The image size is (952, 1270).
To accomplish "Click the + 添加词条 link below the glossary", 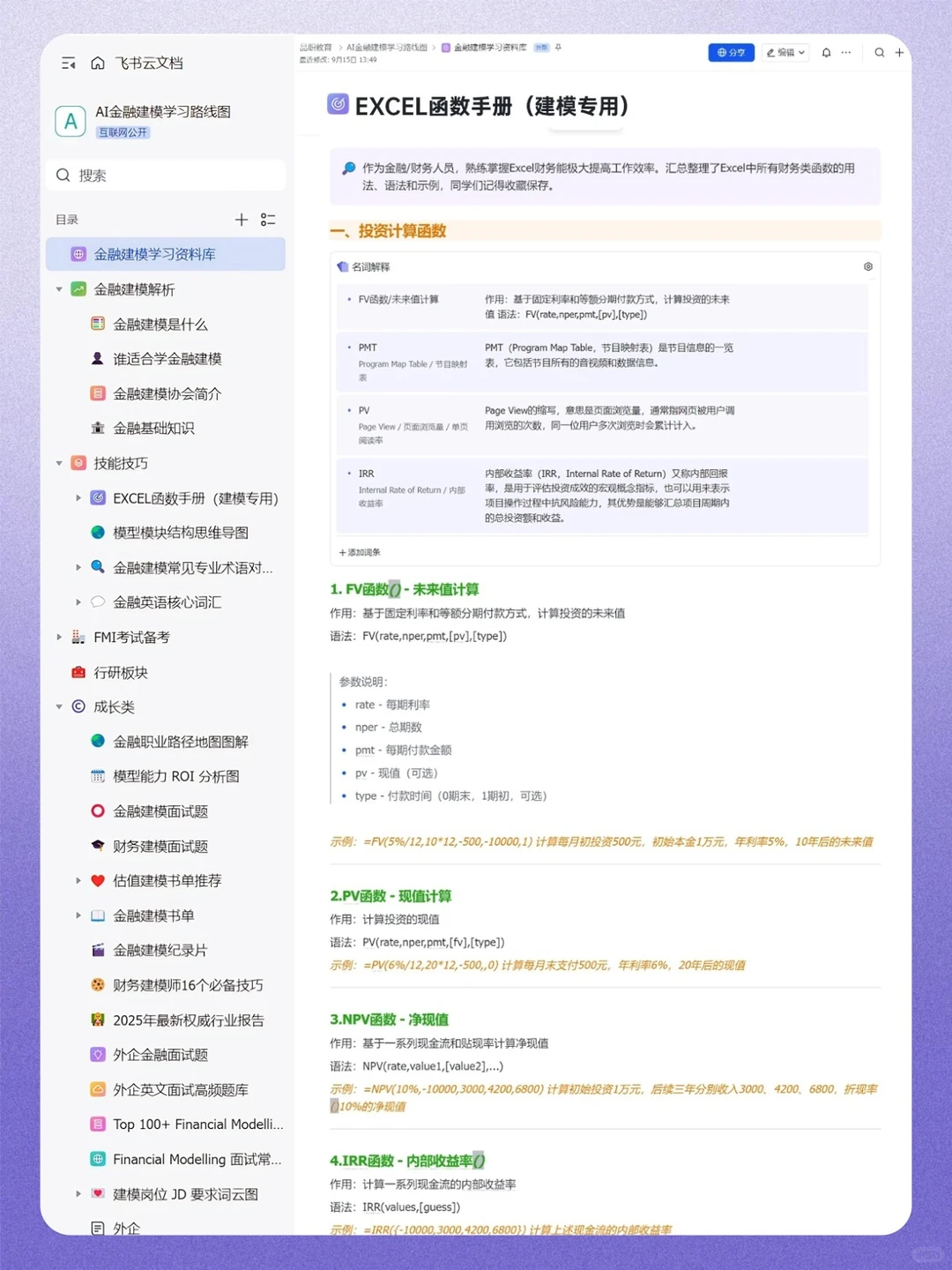I will click(x=360, y=552).
